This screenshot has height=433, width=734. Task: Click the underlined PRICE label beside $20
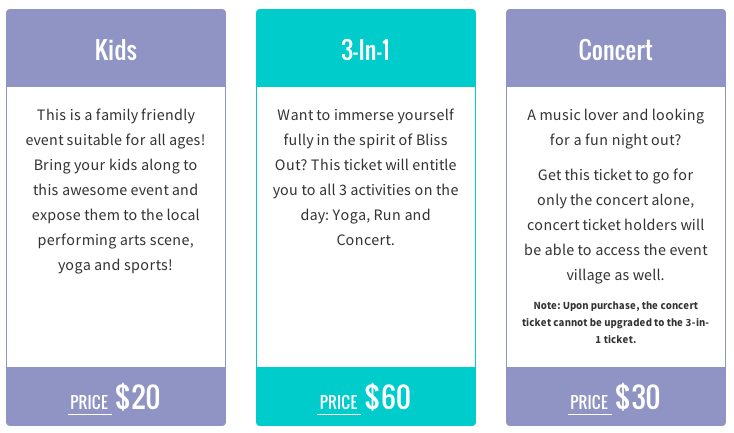tap(89, 402)
